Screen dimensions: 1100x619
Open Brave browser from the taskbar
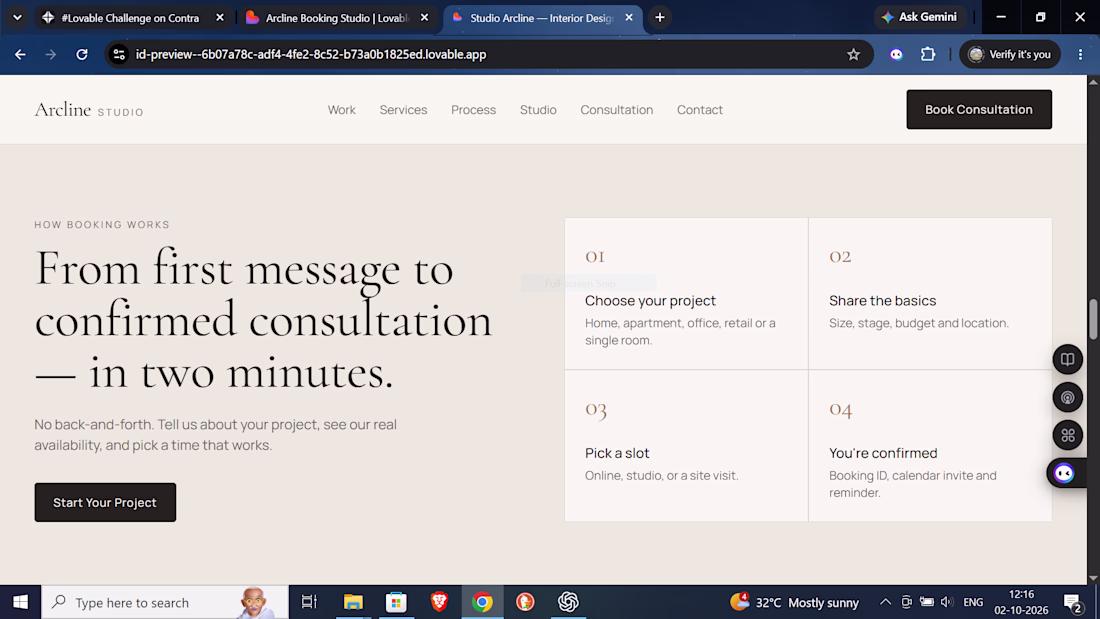click(x=439, y=602)
